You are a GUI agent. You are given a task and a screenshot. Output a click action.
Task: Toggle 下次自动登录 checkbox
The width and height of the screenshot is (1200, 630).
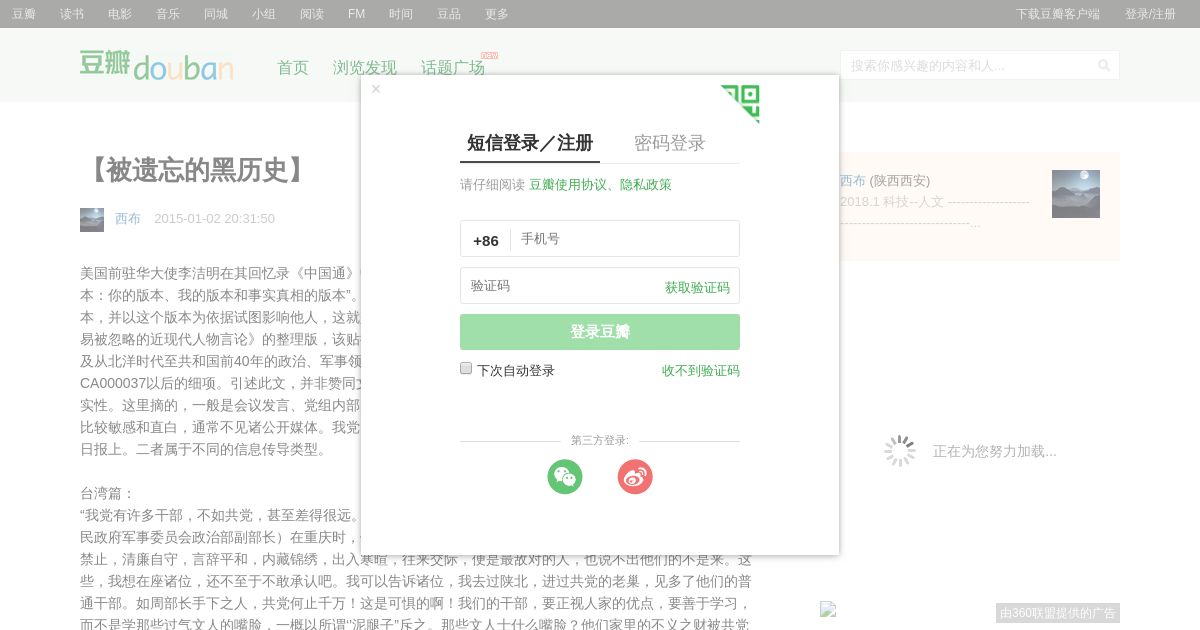coord(466,368)
